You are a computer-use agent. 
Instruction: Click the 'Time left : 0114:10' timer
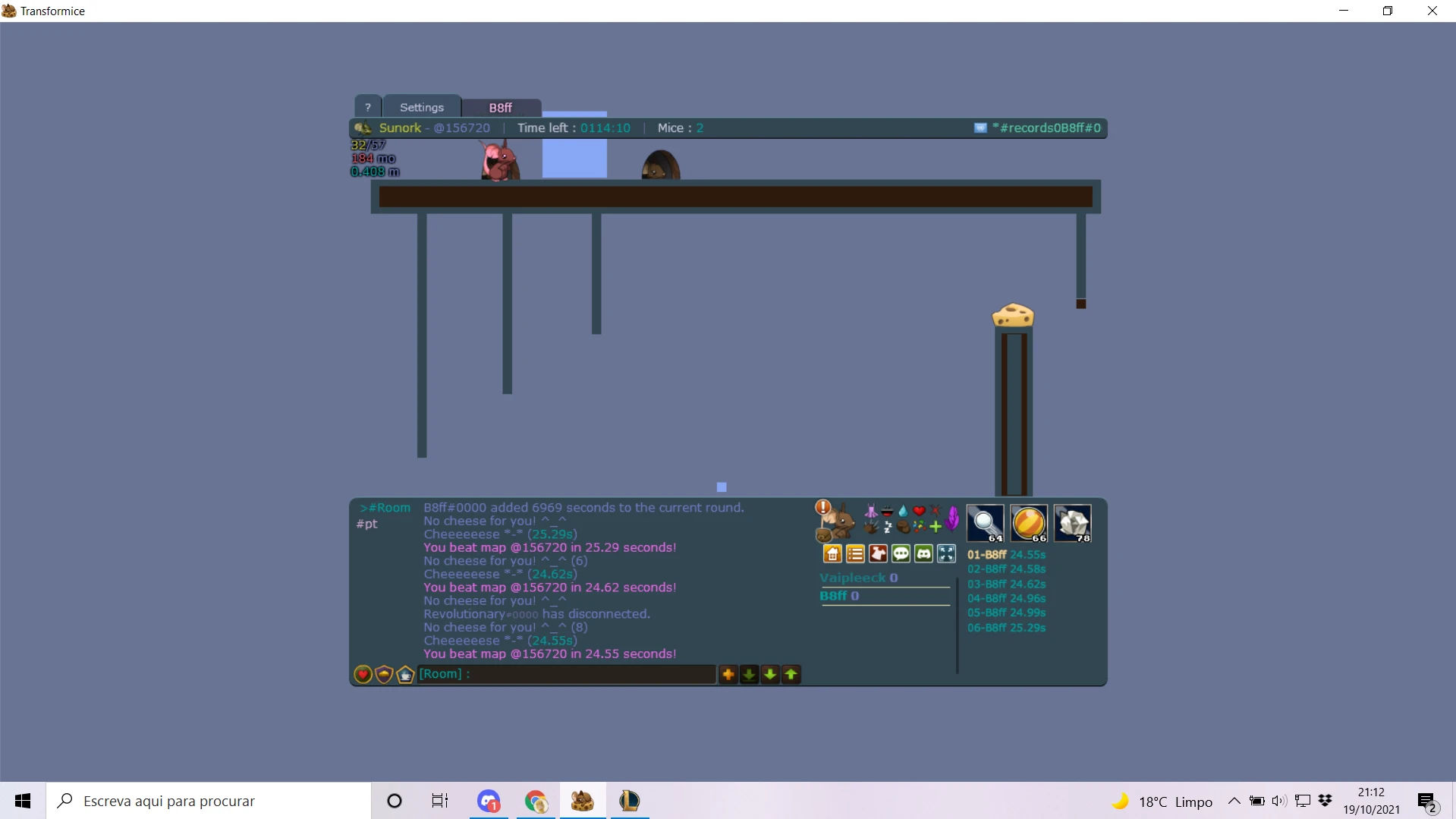coord(574,128)
